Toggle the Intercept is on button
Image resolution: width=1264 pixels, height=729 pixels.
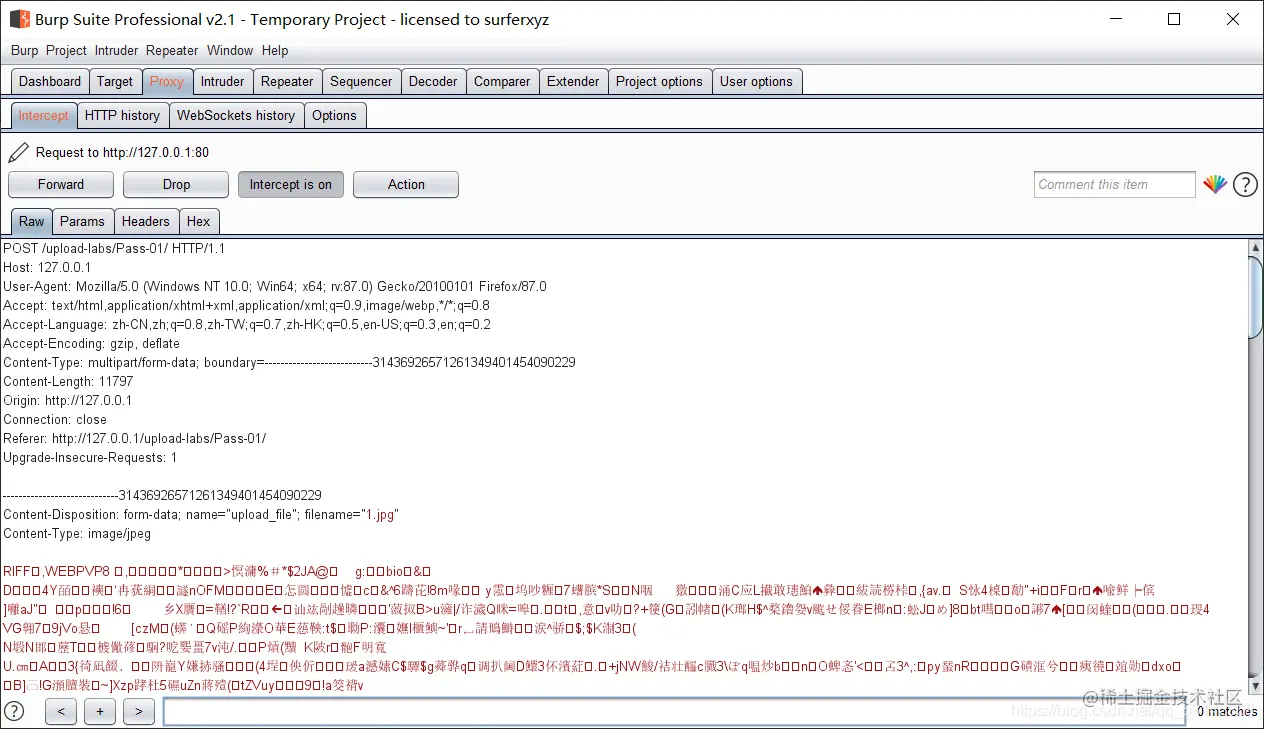click(x=291, y=184)
